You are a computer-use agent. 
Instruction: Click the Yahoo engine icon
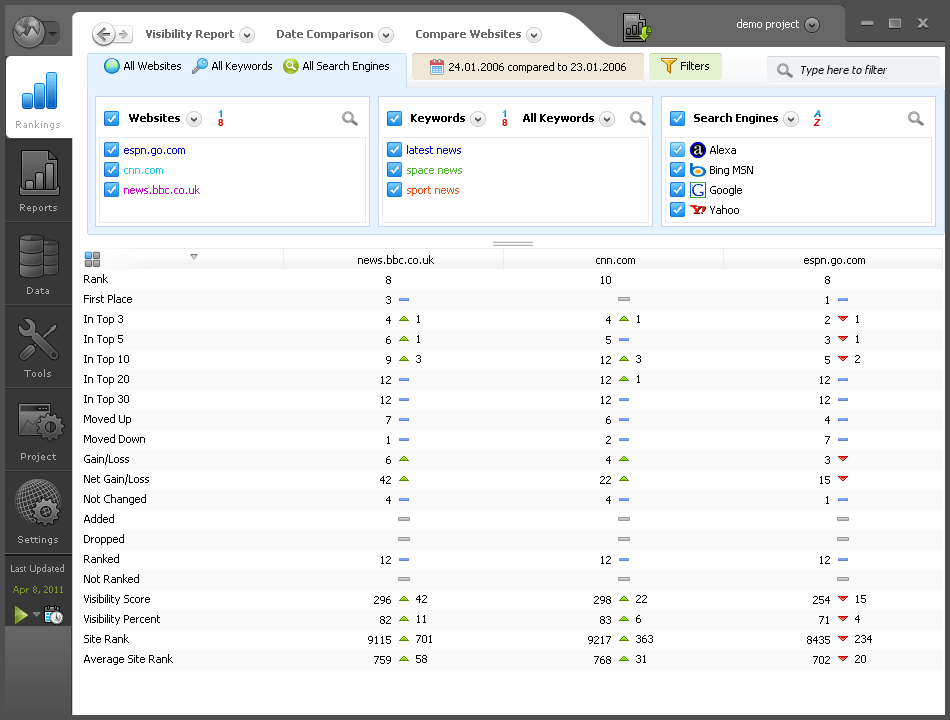click(x=698, y=210)
